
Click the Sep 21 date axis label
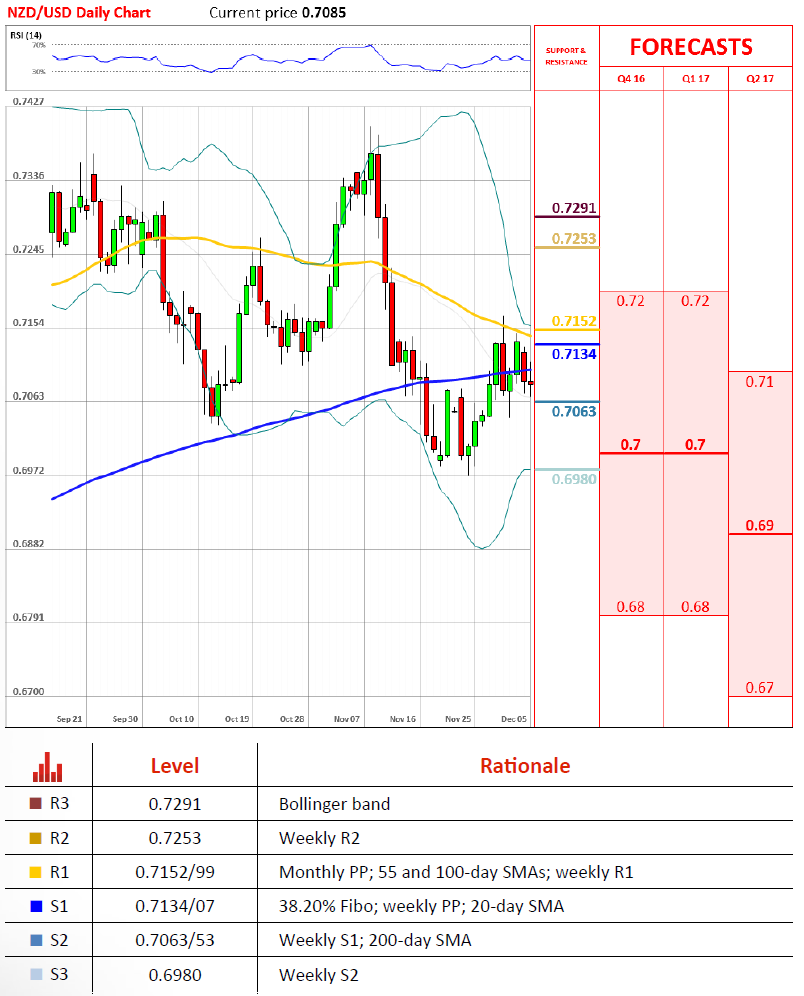tap(69, 719)
